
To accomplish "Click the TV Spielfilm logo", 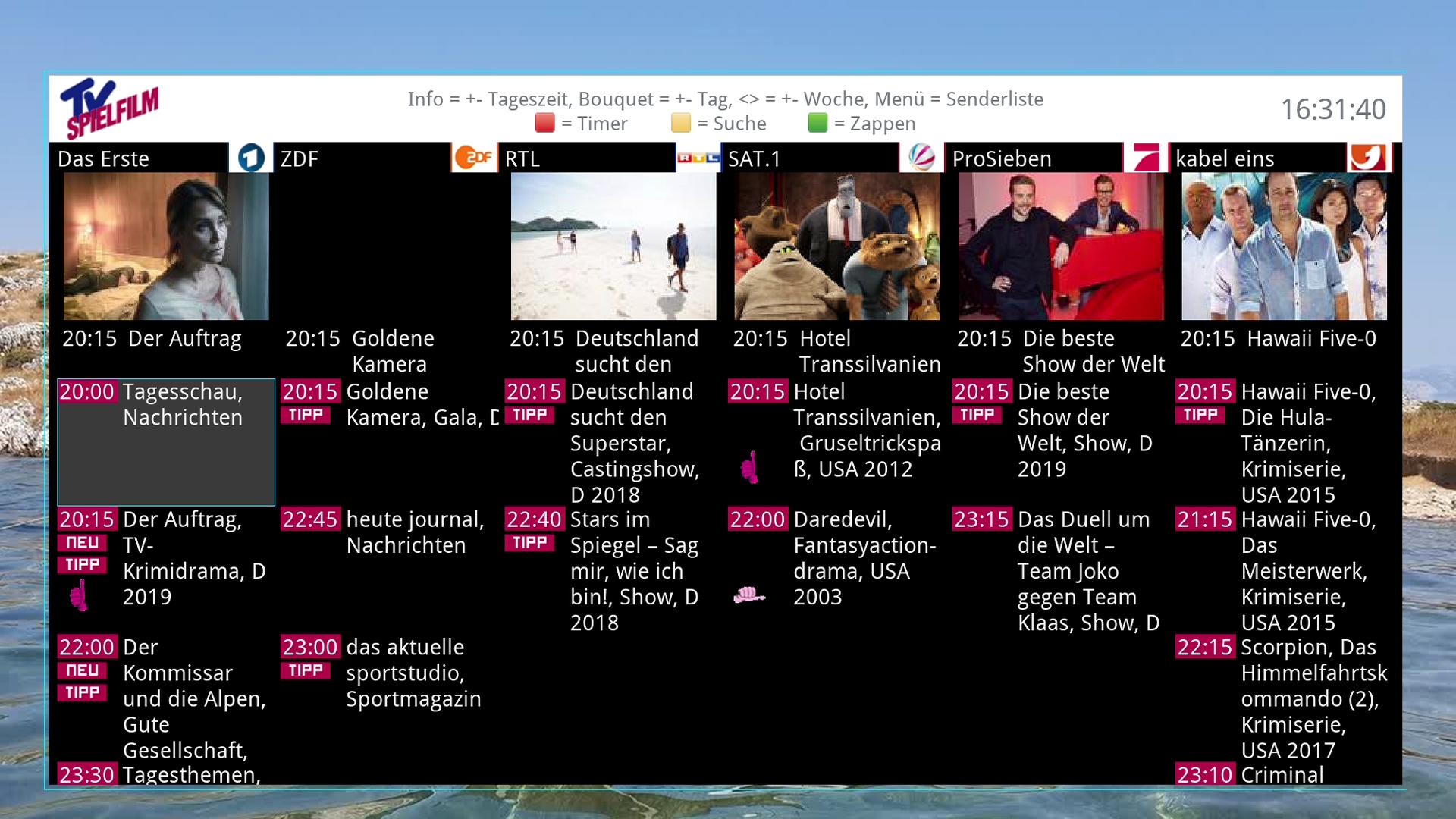I will (110, 108).
